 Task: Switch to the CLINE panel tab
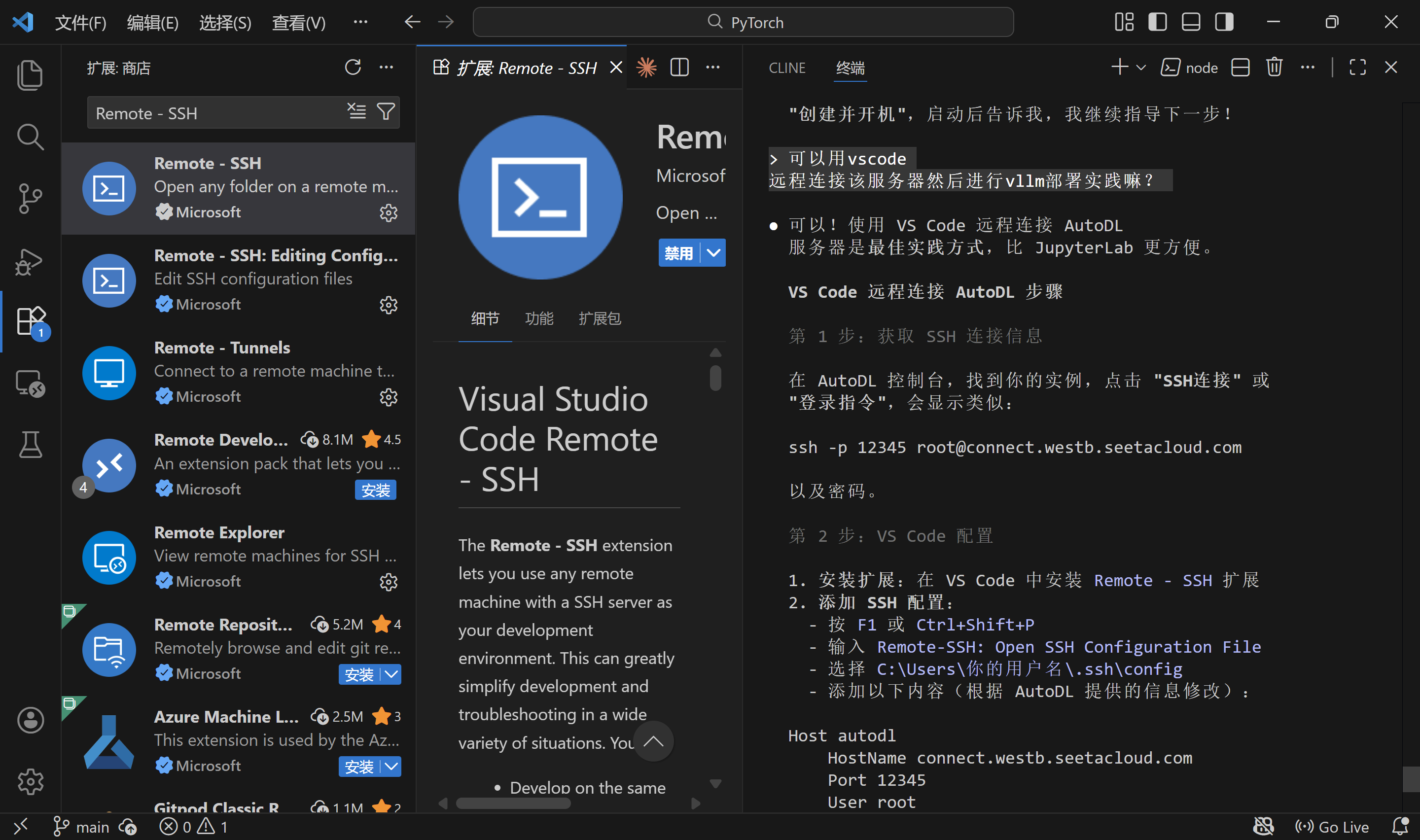click(x=787, y=68)
